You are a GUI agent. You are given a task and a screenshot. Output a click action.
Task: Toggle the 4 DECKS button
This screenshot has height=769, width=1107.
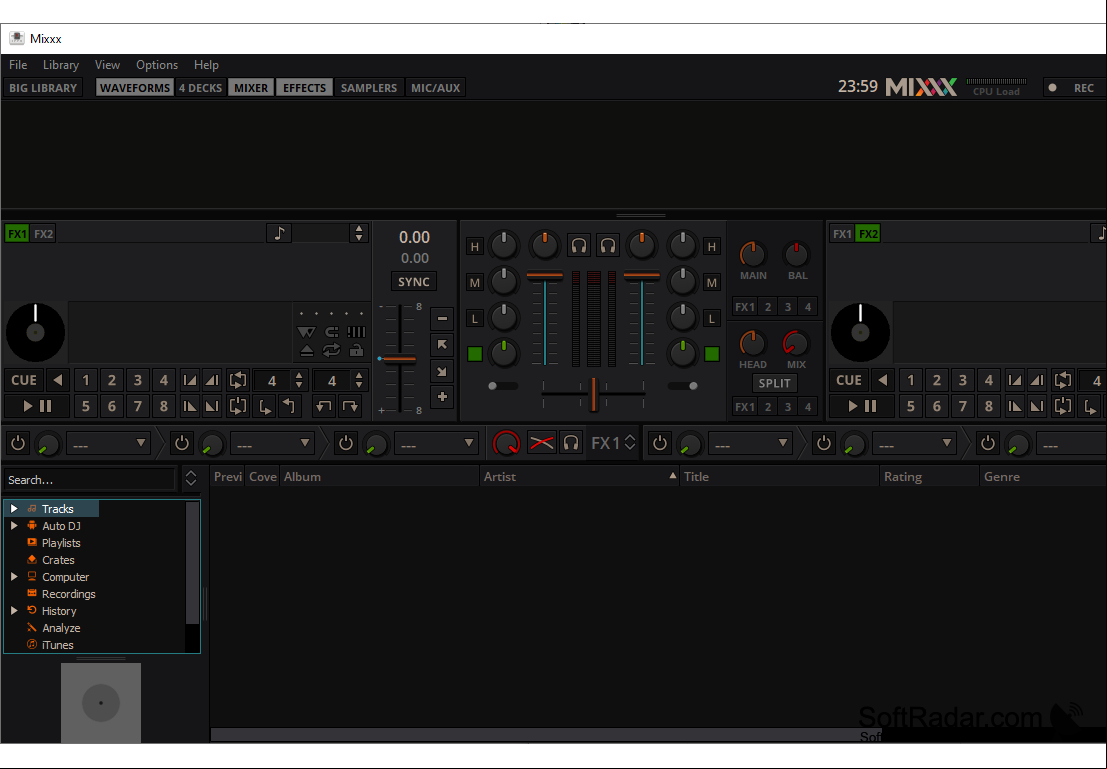tap(201, 88)
